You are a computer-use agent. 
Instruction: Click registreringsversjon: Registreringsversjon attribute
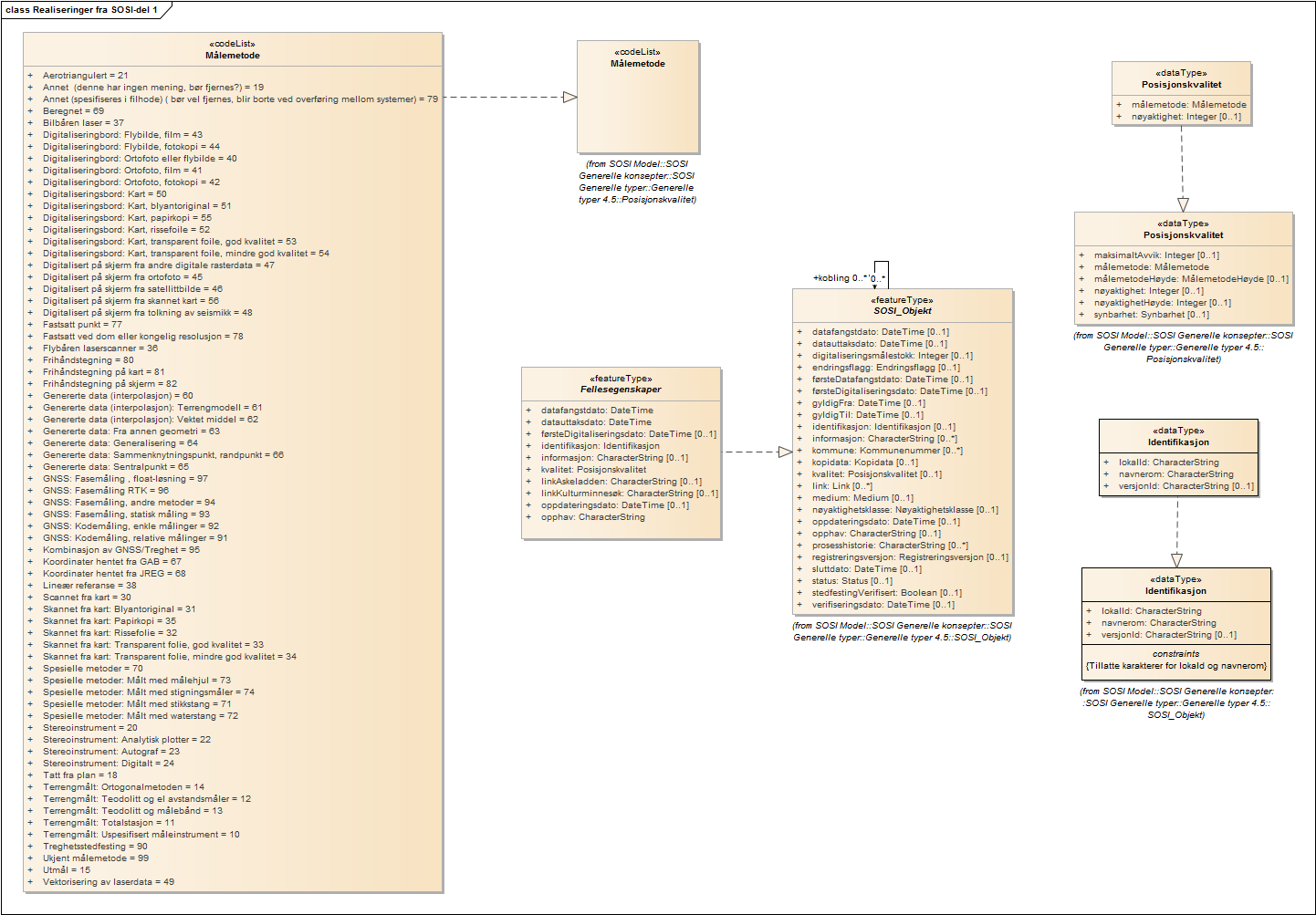[911, 557]
